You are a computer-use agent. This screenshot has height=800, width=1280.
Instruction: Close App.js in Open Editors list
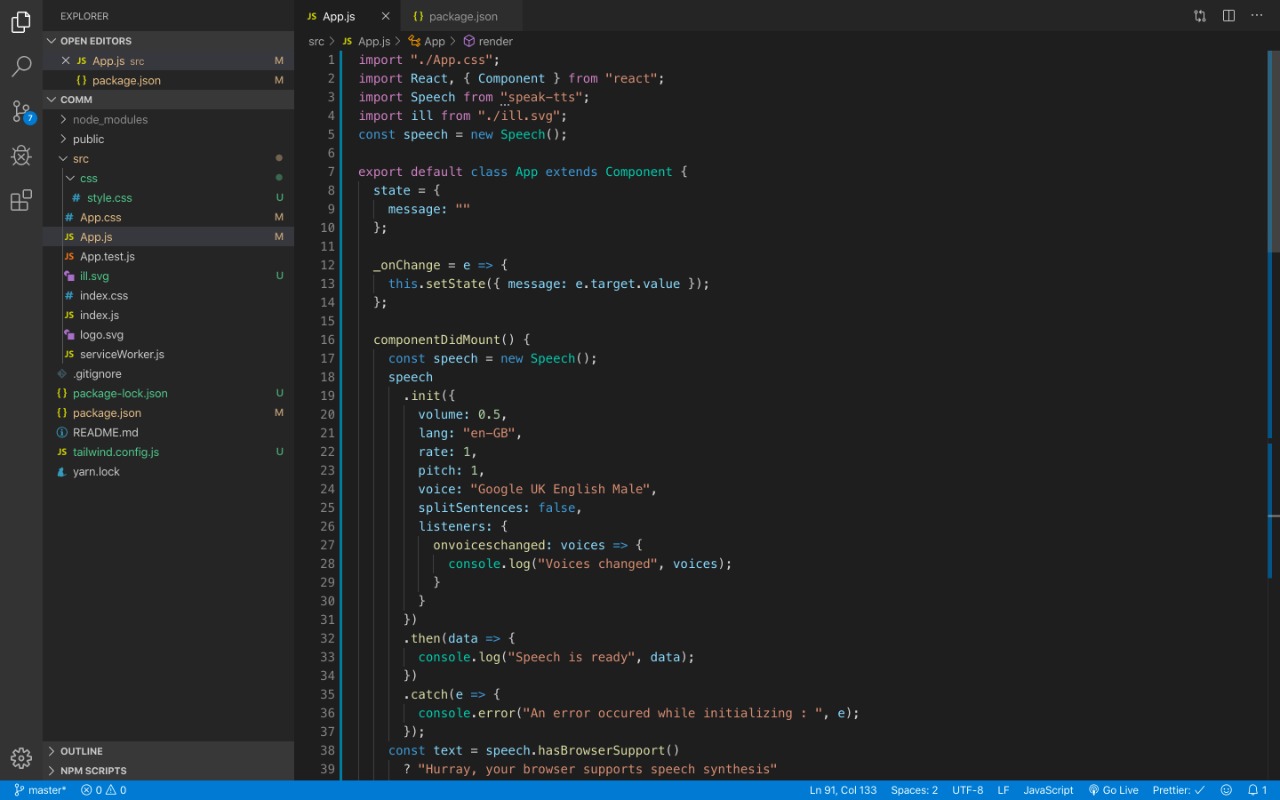click(x=66, y=61)
